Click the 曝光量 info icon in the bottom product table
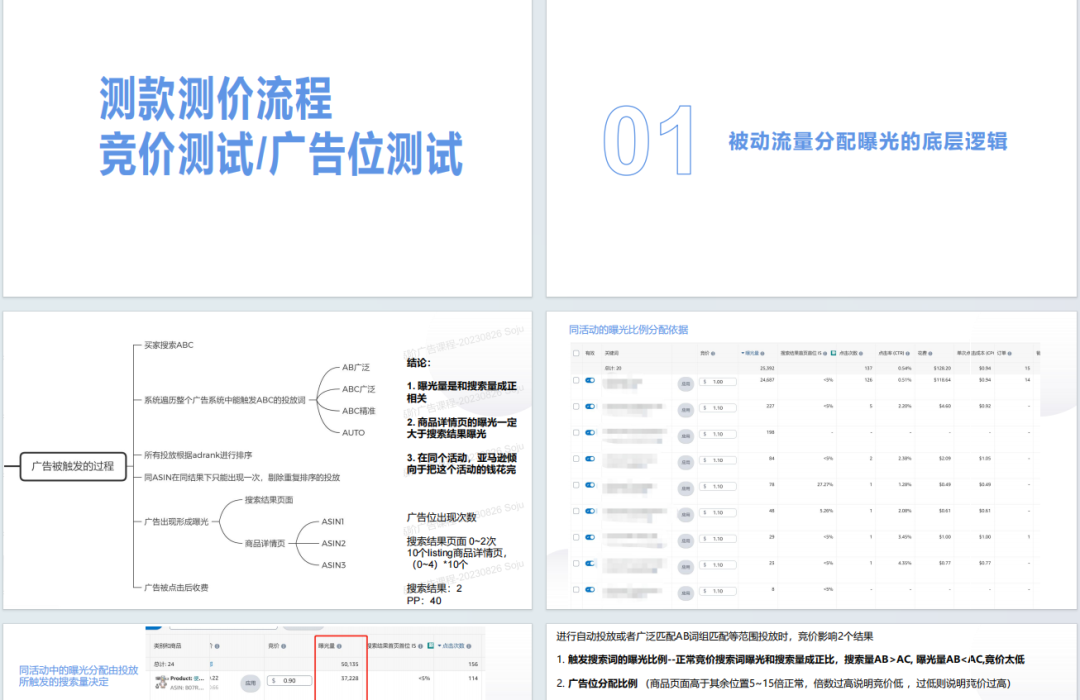The width and height of the screenshot is (1080, 700). click(x=340, y=645)
